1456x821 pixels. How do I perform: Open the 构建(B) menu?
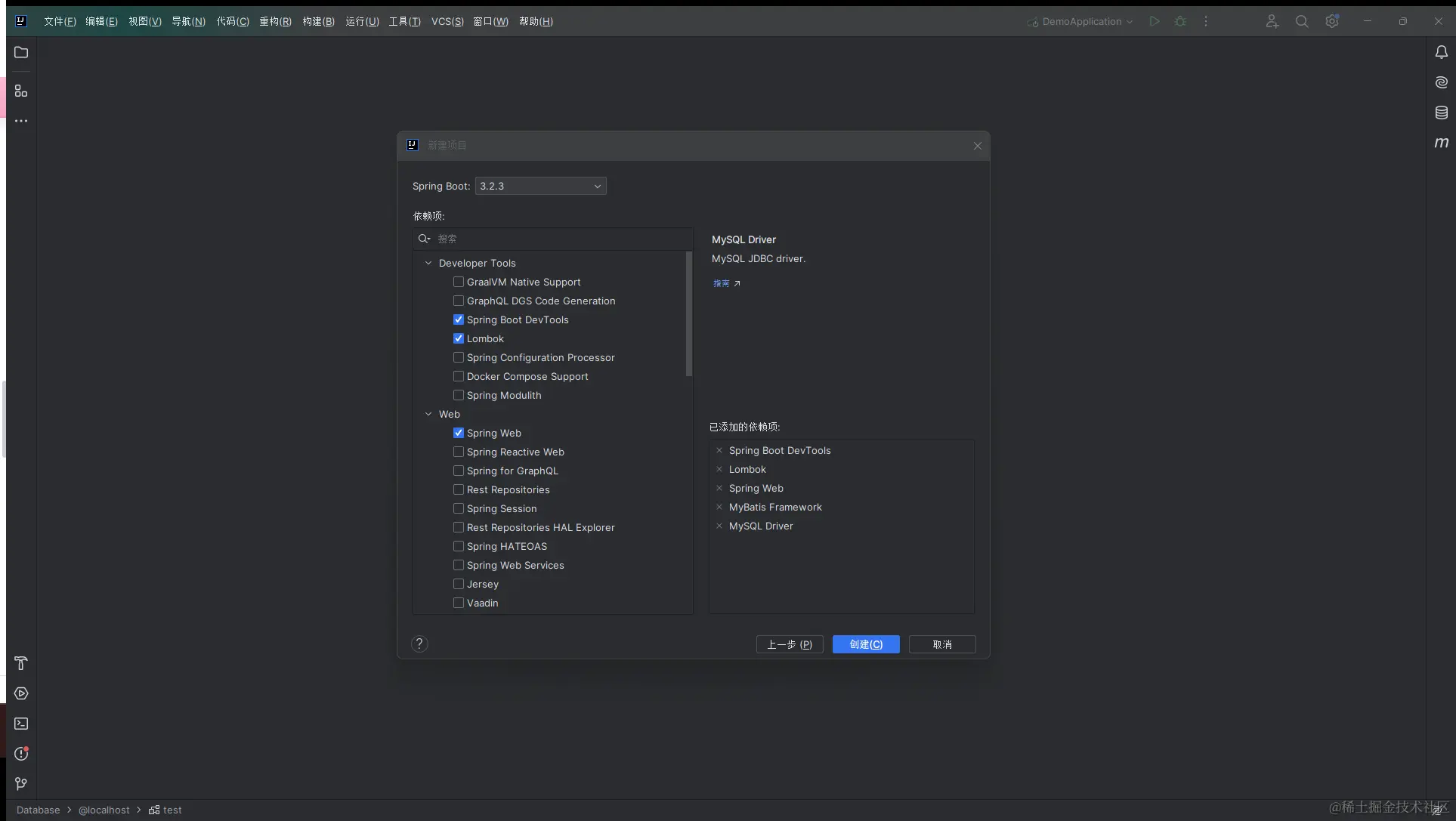click(318, 21)
